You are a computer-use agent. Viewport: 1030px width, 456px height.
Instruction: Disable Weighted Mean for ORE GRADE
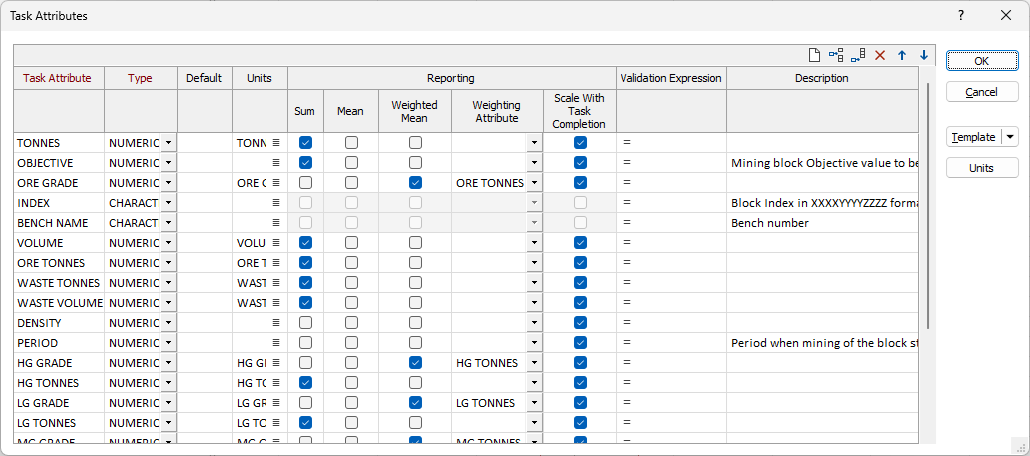(x=415, y=183)
